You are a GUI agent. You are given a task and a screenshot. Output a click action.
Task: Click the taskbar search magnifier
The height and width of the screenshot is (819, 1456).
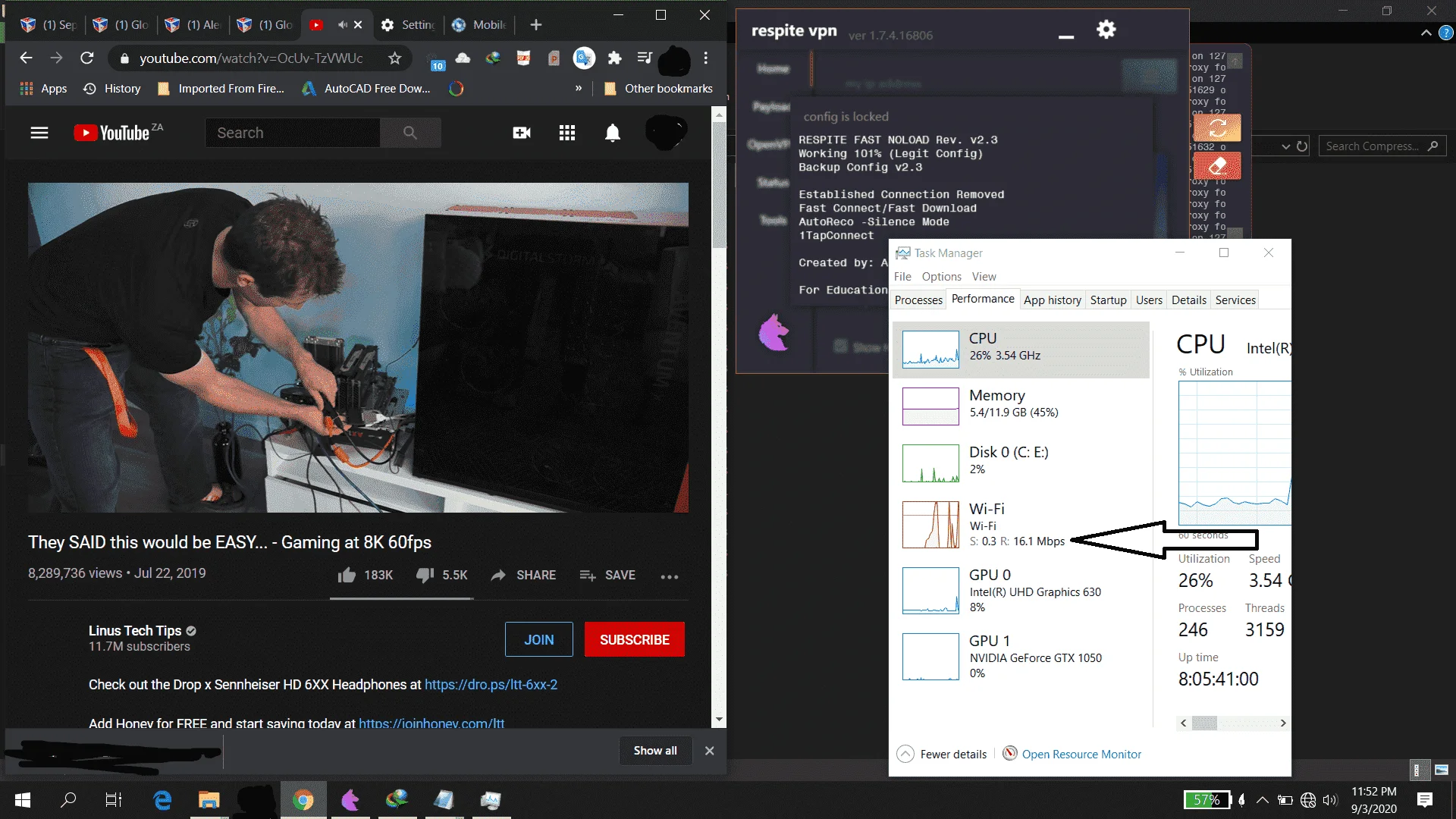click(68, 799)
